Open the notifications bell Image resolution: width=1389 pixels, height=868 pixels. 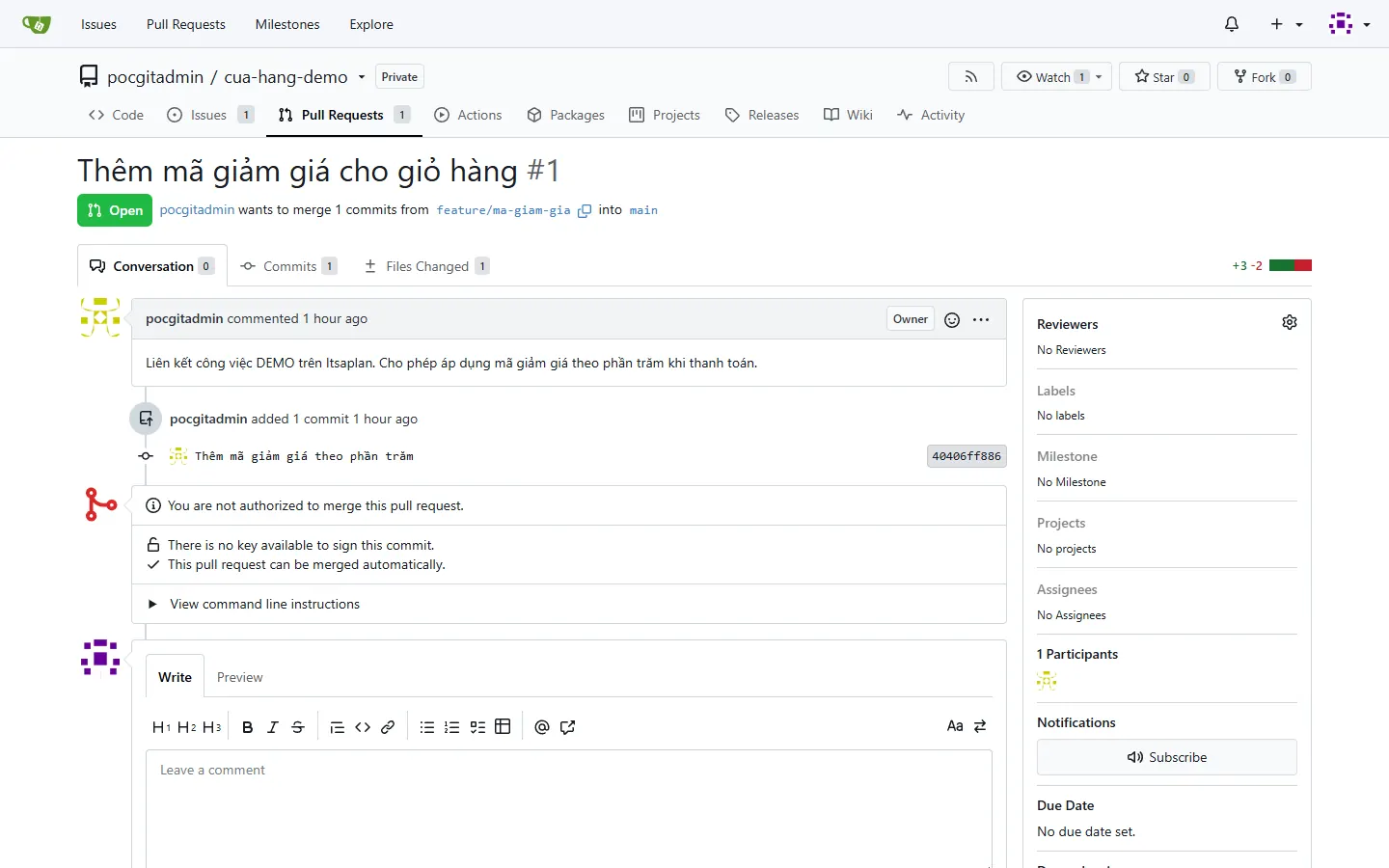click(1232, 24)
